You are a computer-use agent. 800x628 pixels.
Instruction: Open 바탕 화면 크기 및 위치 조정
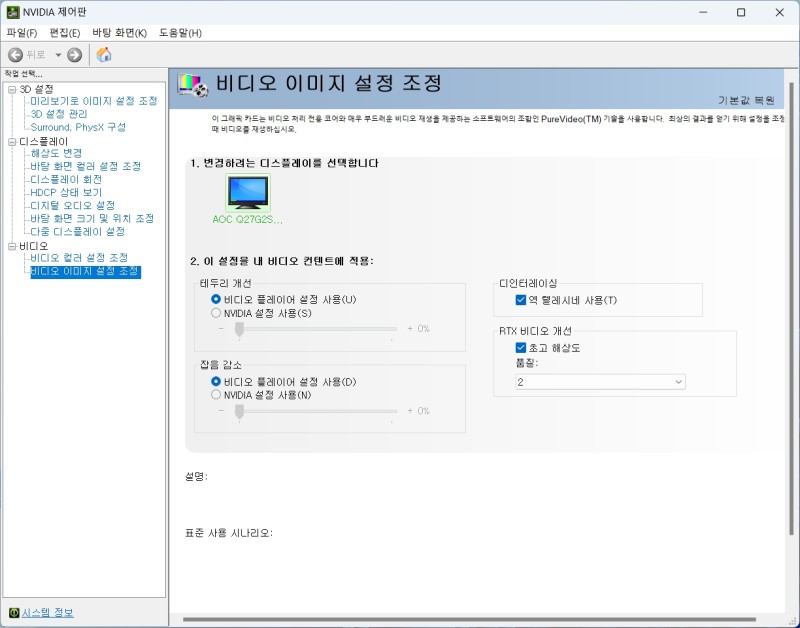tap(92, 218)
